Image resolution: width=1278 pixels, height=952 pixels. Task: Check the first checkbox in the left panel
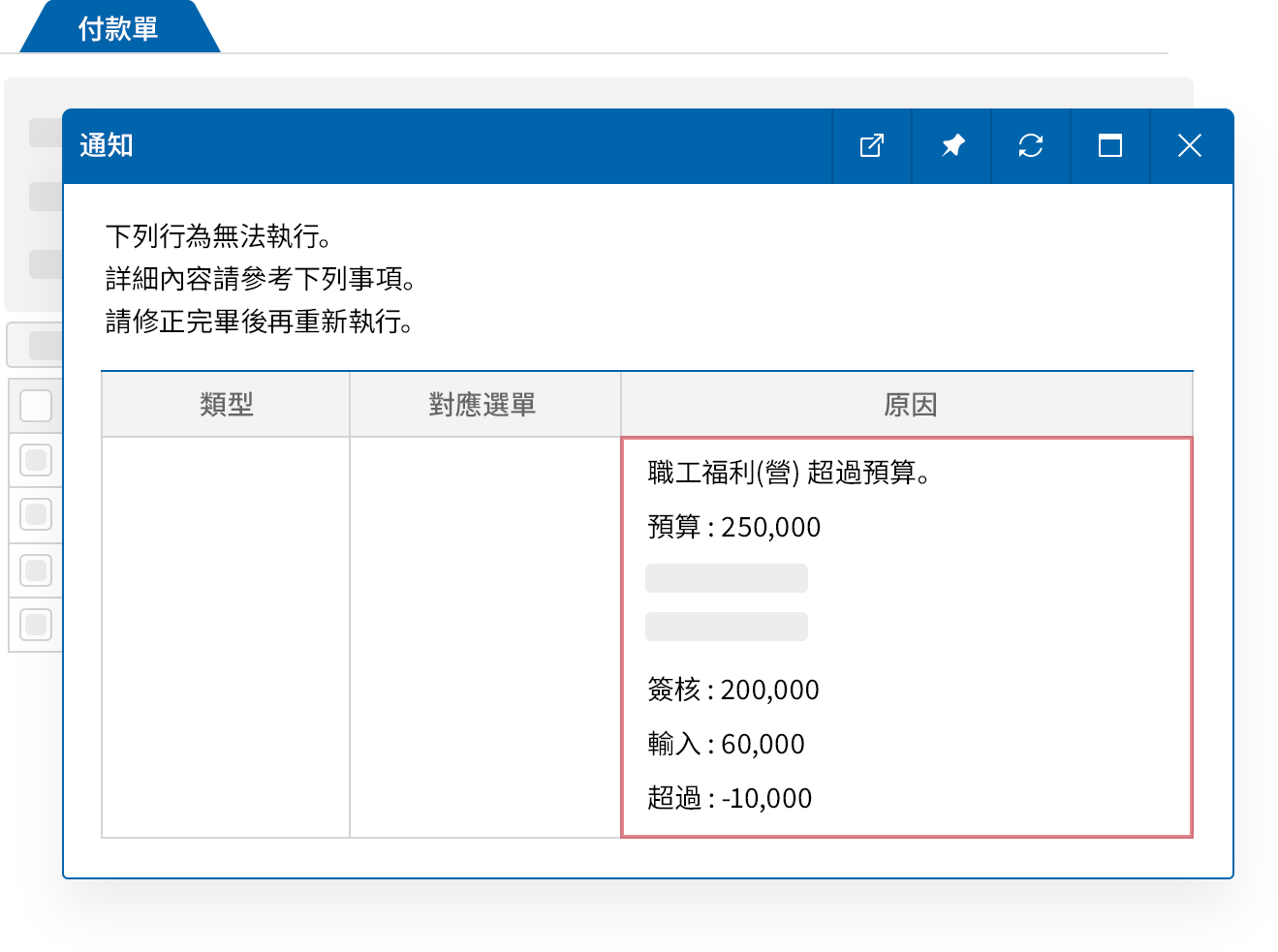point(36,405)
